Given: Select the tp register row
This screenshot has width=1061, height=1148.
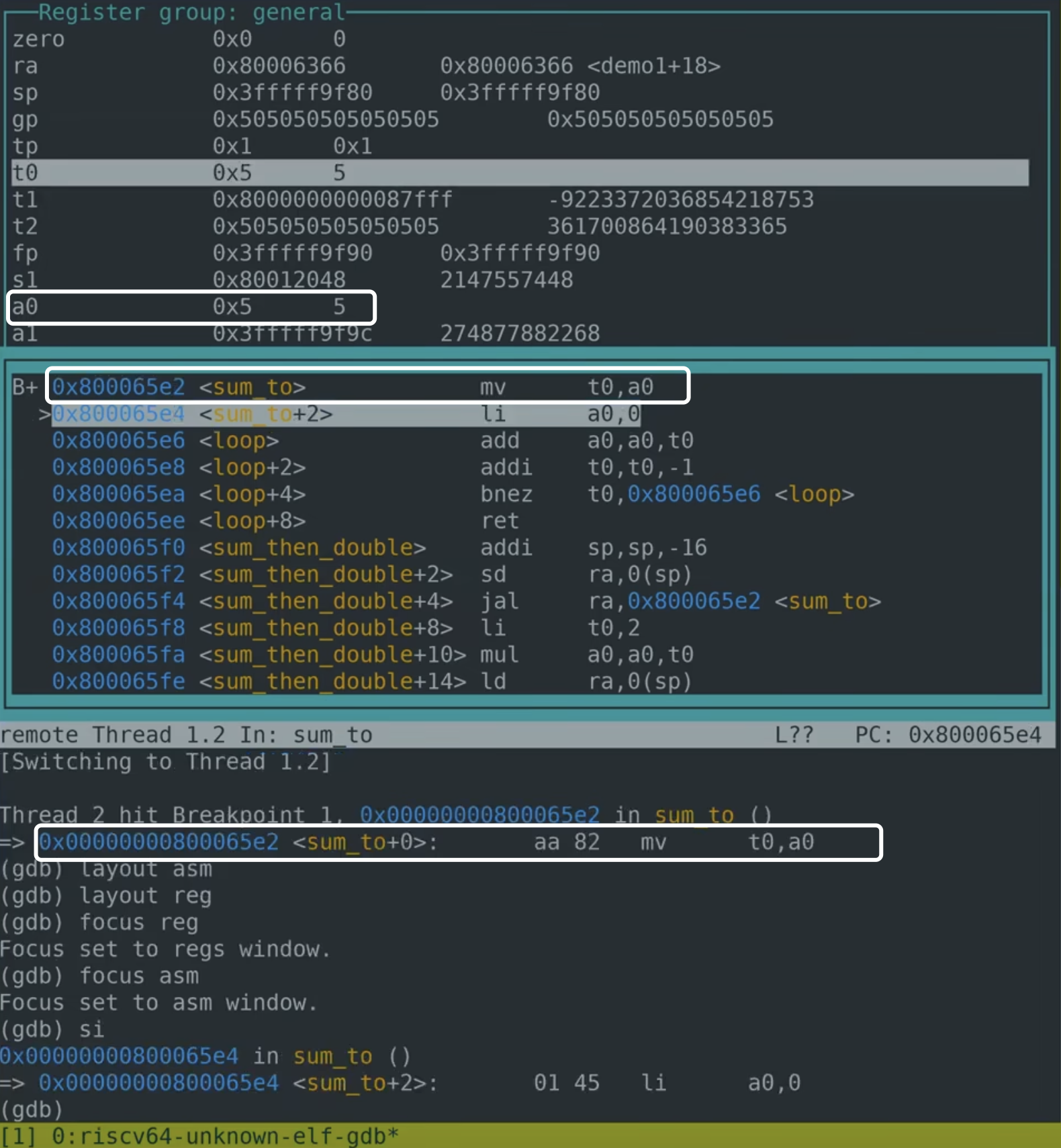Looking at the screenshot, I should tap(520, 146).
